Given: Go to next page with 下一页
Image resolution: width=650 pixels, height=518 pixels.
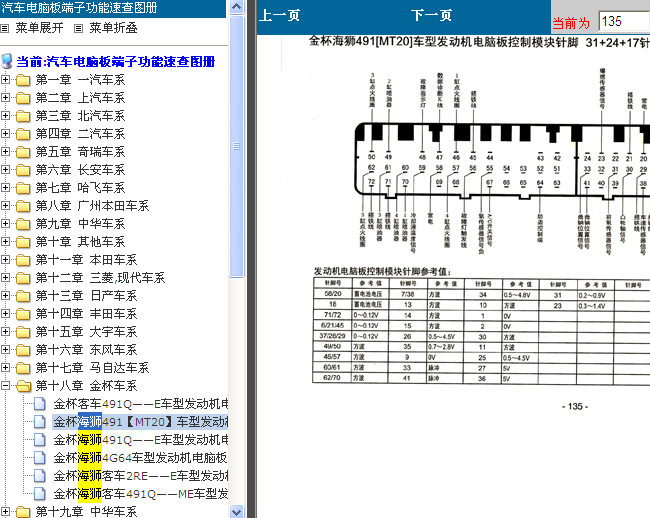Looking at the screenshot, I should tap(431, 16).
